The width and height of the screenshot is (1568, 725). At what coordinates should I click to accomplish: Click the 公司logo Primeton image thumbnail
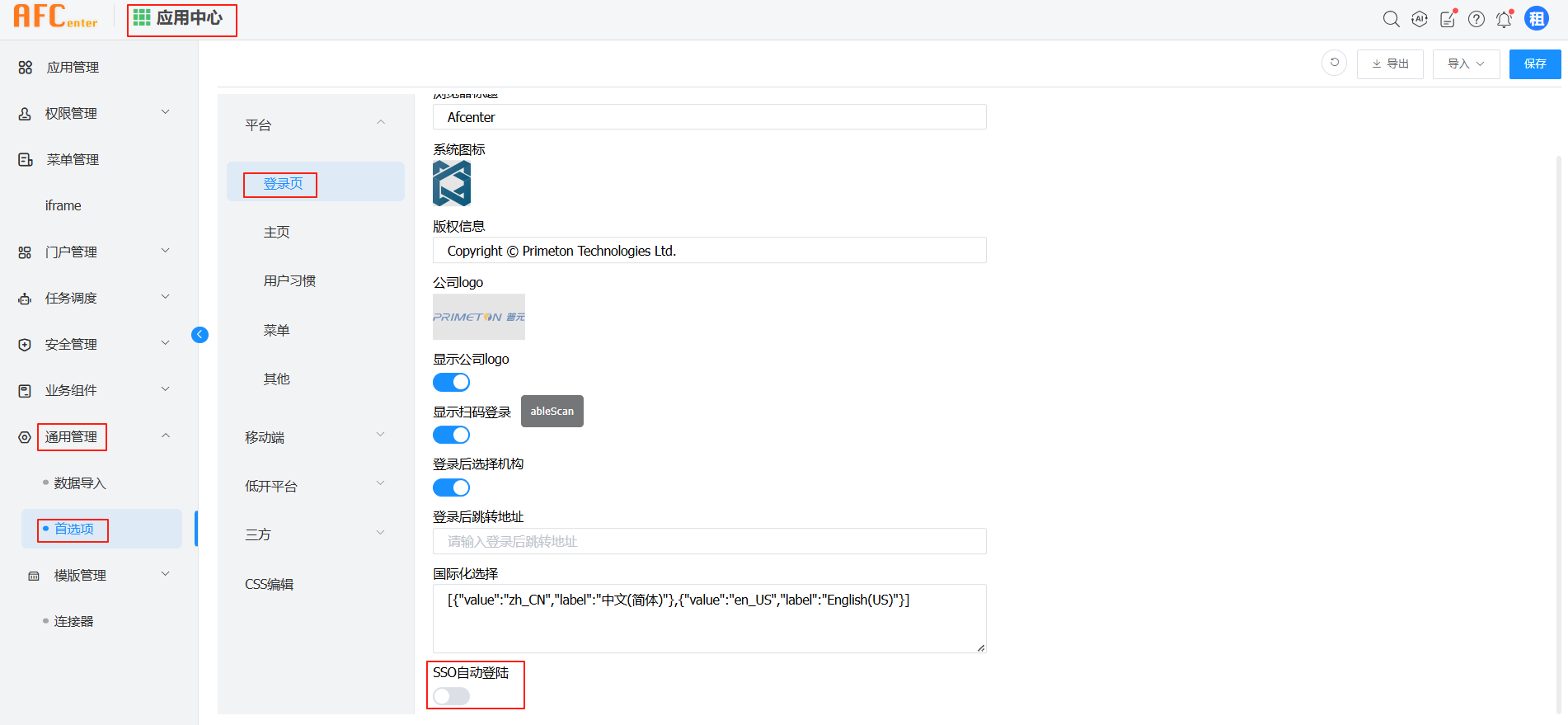tap(478, 317)
